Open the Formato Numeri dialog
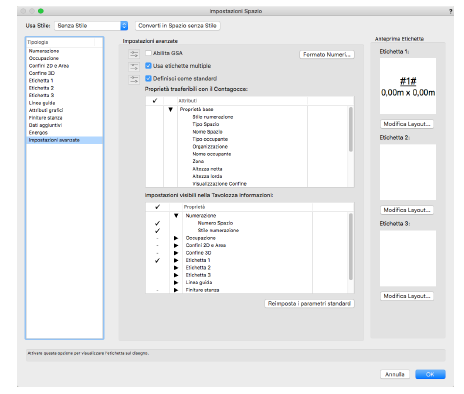 (x=327, y=55)
